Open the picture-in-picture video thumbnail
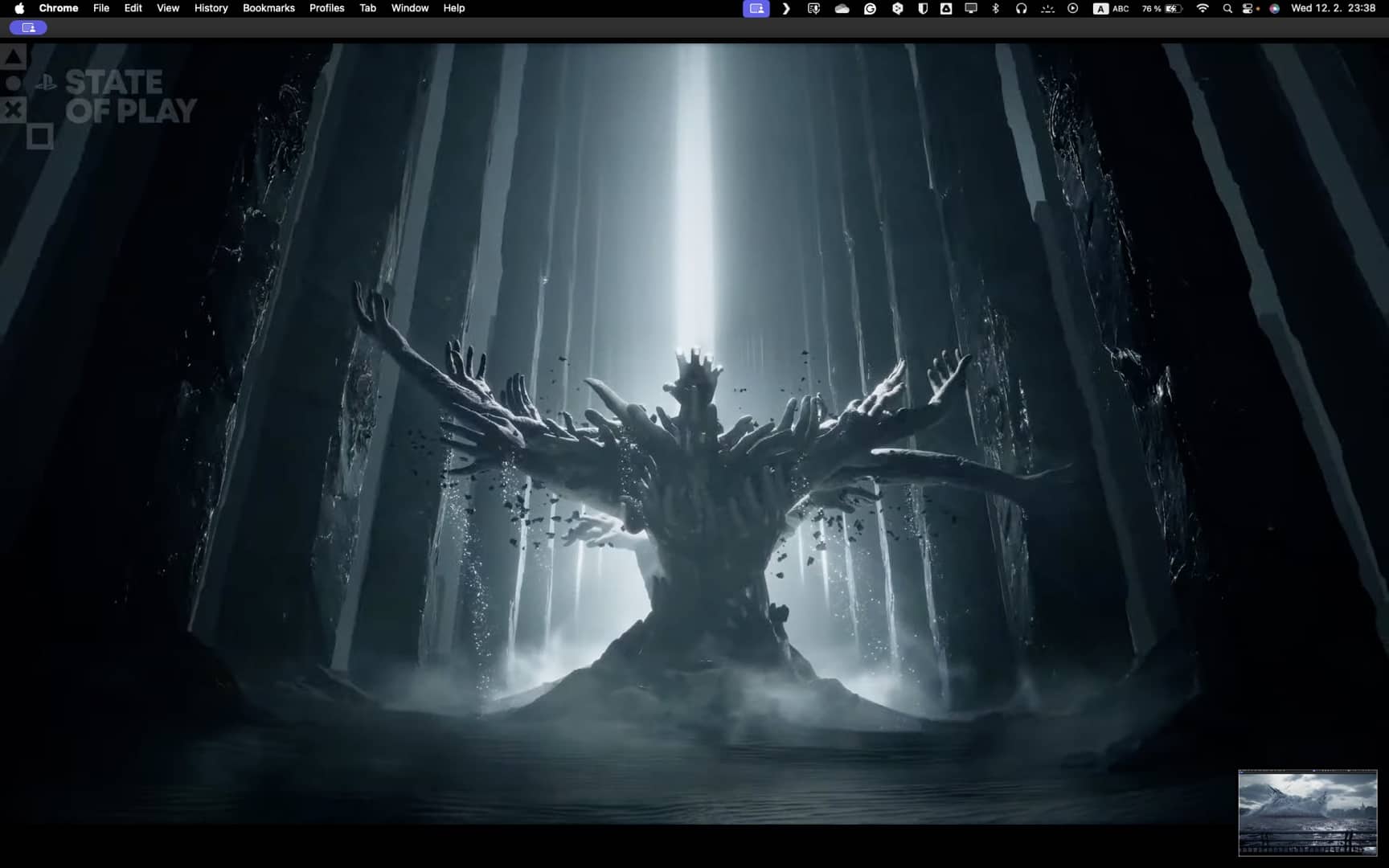Viewport: 1389px width, 868px height. [x=1308, y=813]
